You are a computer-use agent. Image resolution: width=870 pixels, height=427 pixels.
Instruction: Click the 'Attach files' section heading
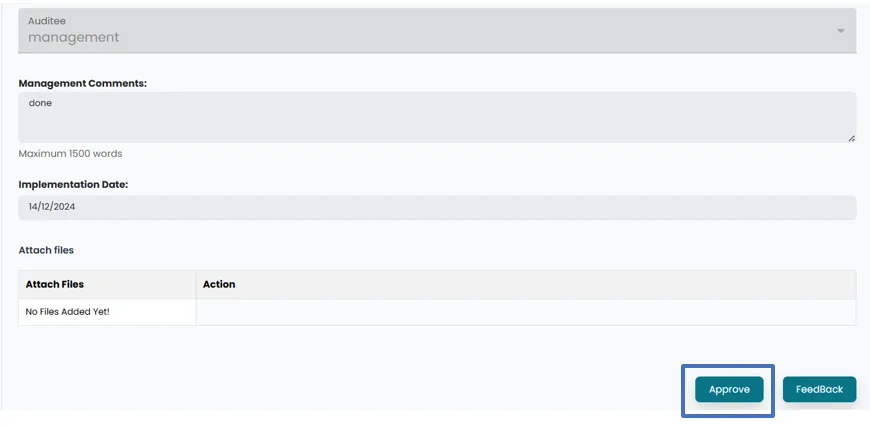pos(46,250)
